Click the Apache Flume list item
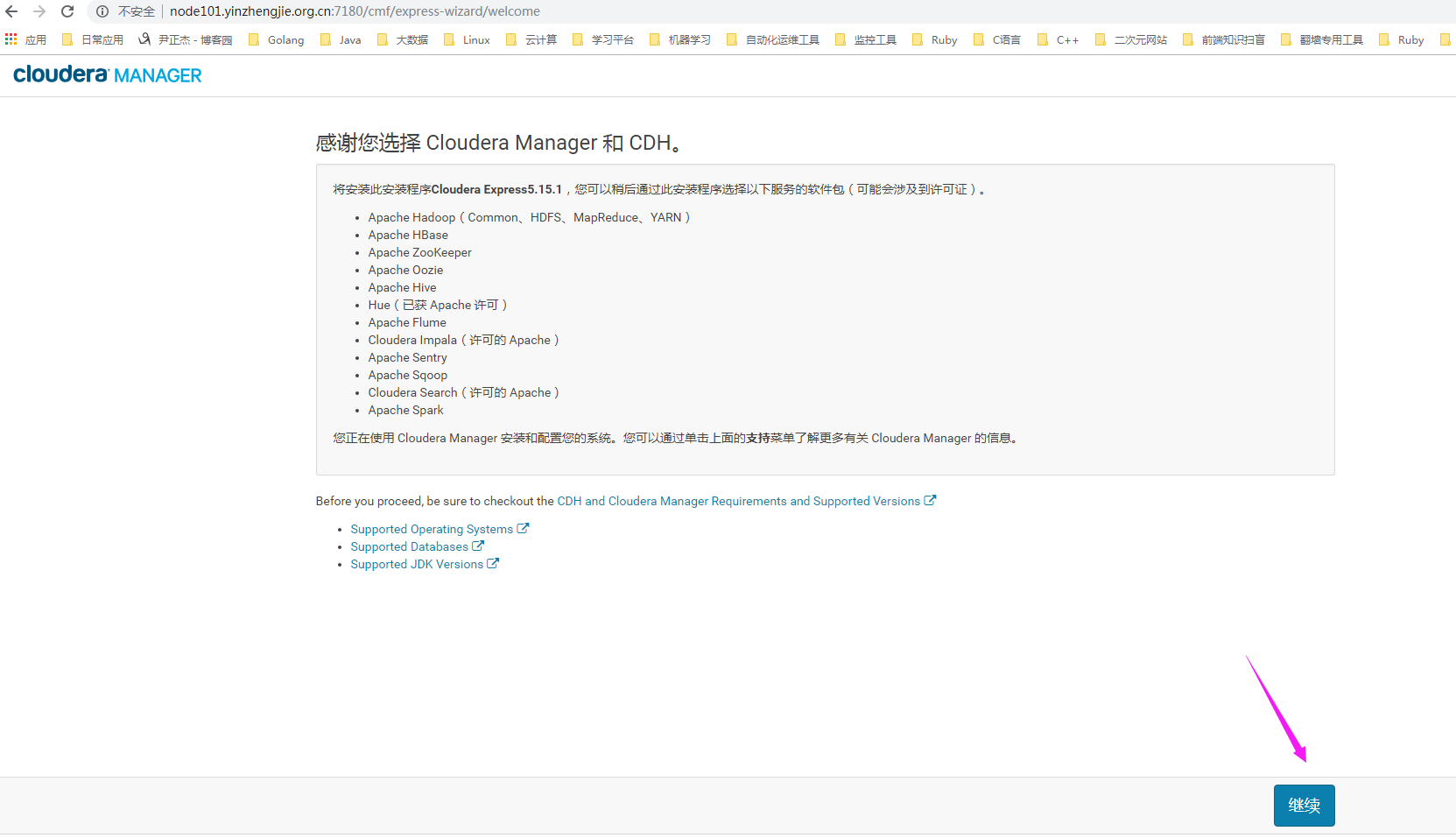 pos(407,322)
